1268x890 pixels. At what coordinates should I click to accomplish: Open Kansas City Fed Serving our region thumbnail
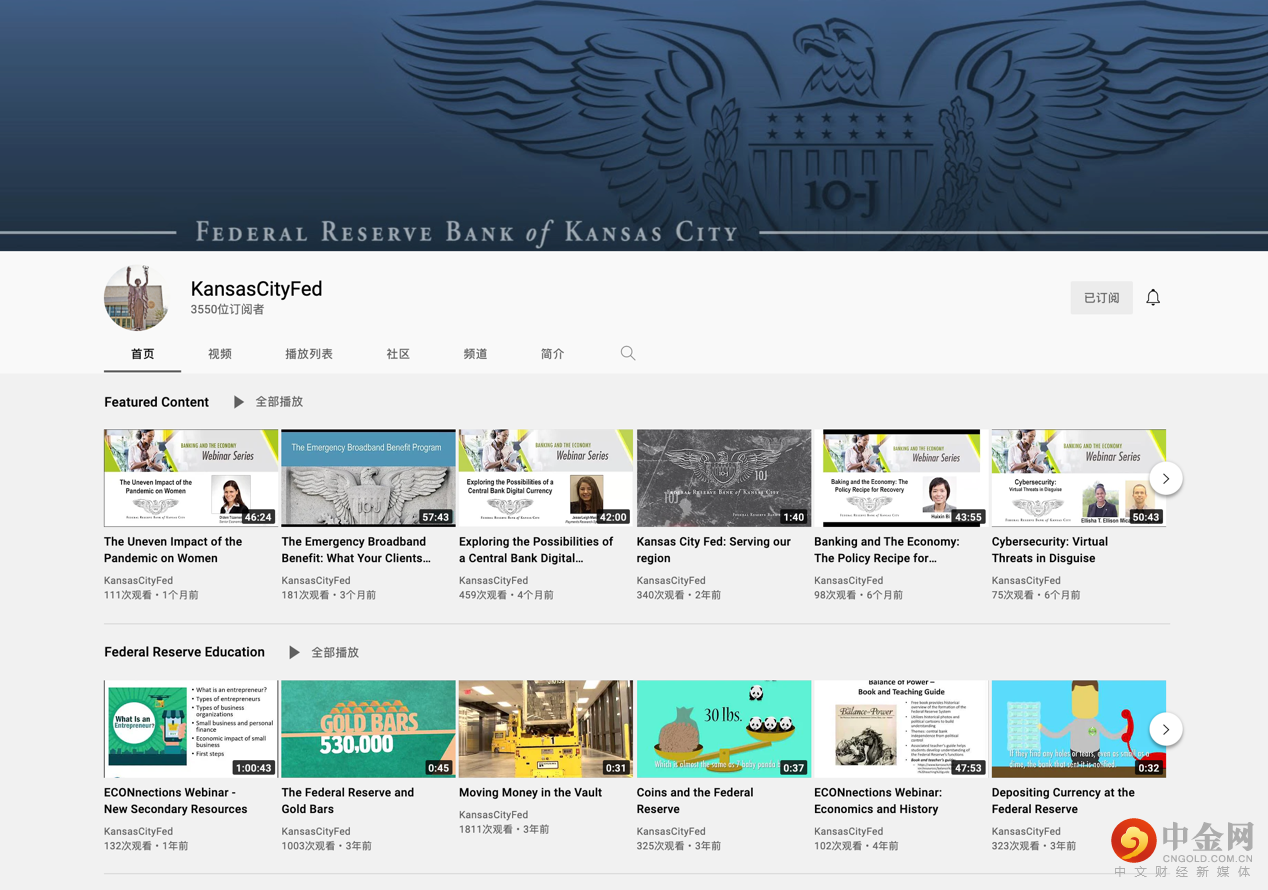724,478
